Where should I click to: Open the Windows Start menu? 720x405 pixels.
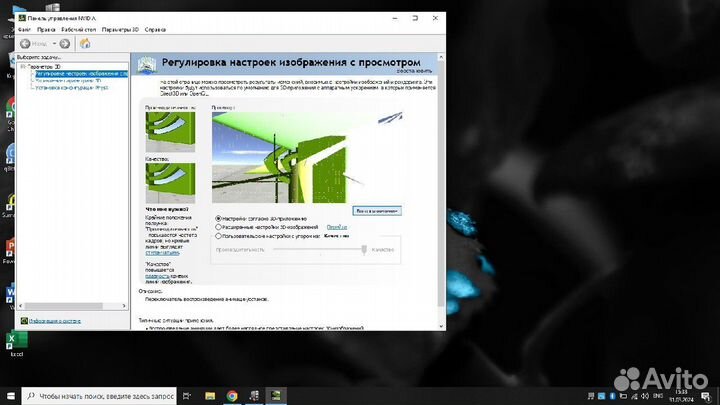click(11, 396)
